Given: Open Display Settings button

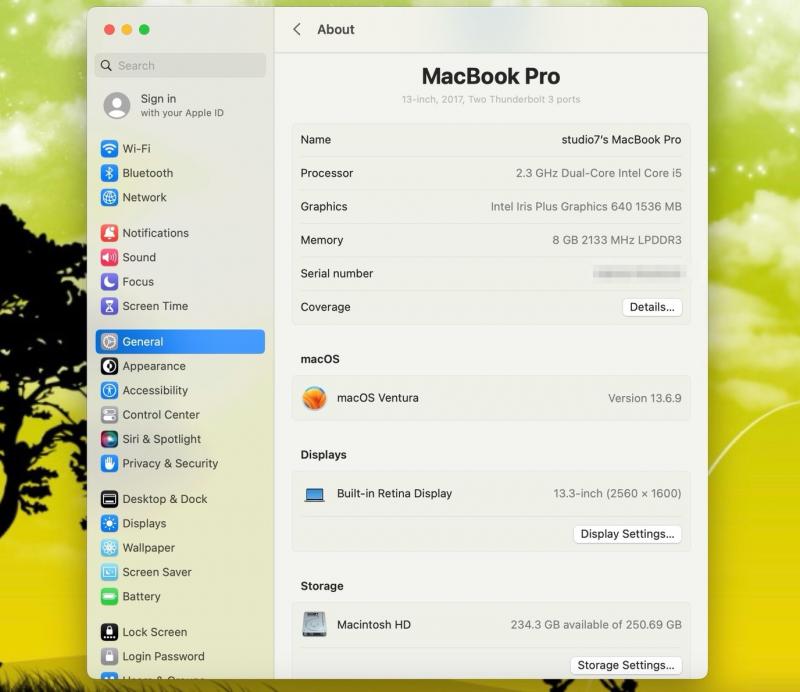Looking at the screenshot, I should [628, 534].
